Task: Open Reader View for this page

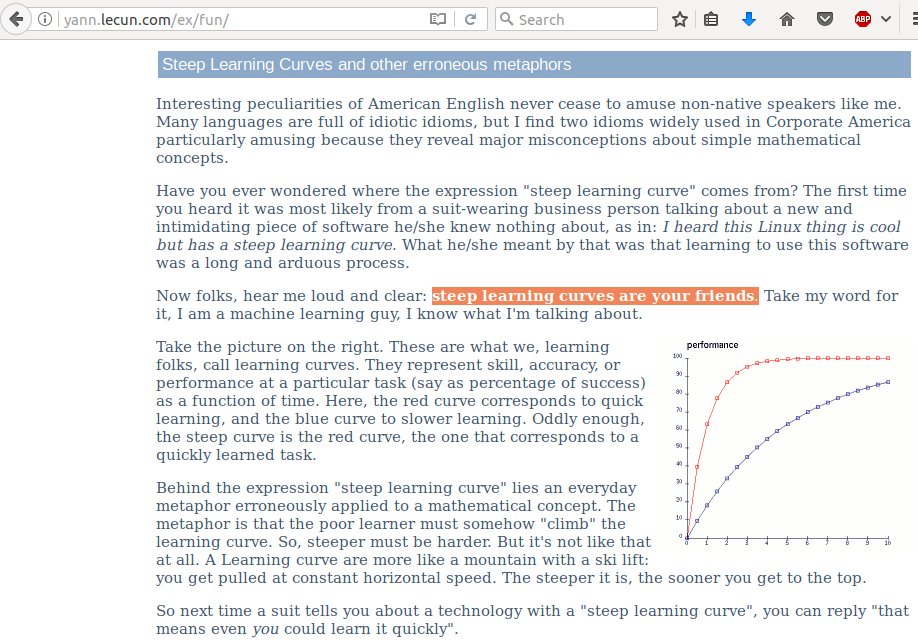Action: tap(437, 19)
